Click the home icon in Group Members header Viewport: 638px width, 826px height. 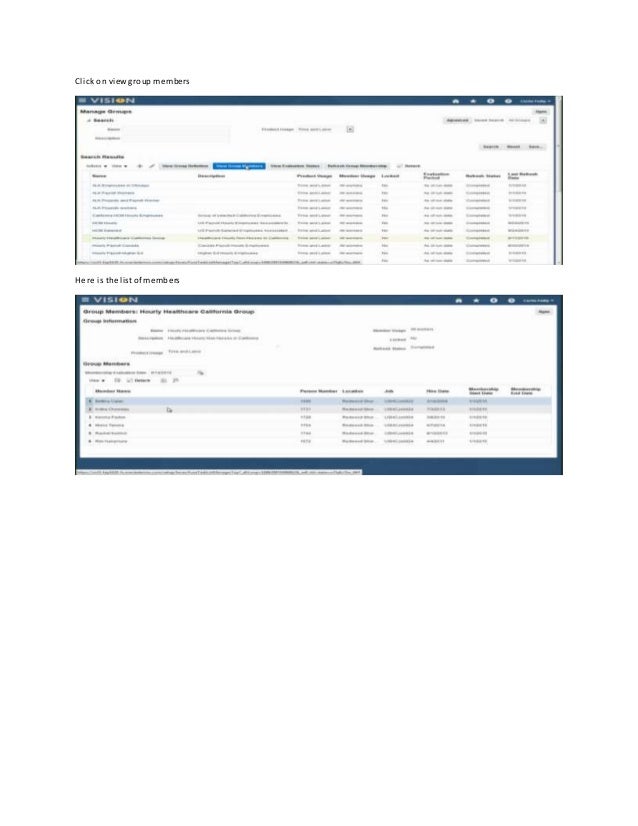458,300
